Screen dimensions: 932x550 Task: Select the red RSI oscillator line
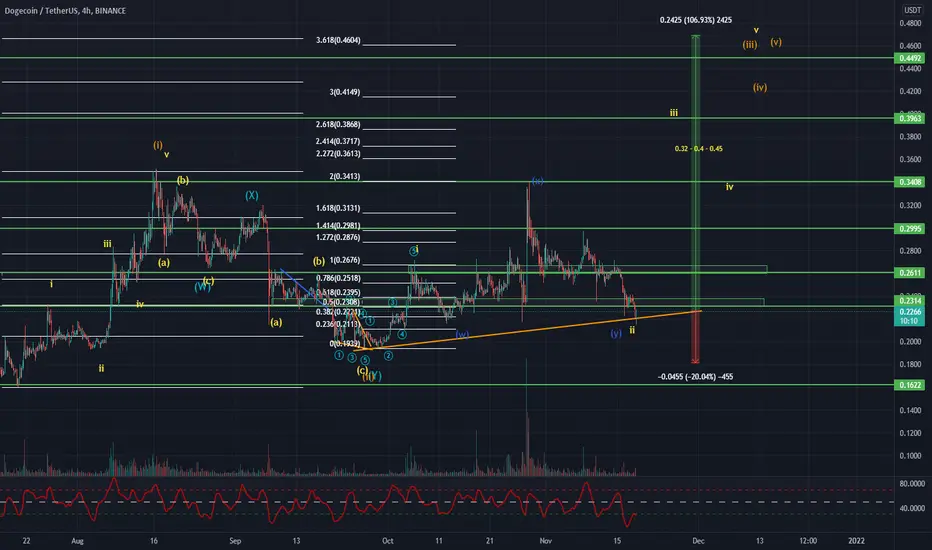[x=318, y=502]
